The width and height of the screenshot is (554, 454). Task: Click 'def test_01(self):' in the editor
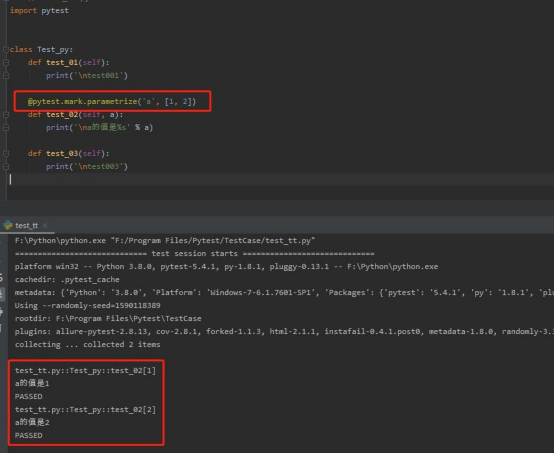click(x=69, y=63)
